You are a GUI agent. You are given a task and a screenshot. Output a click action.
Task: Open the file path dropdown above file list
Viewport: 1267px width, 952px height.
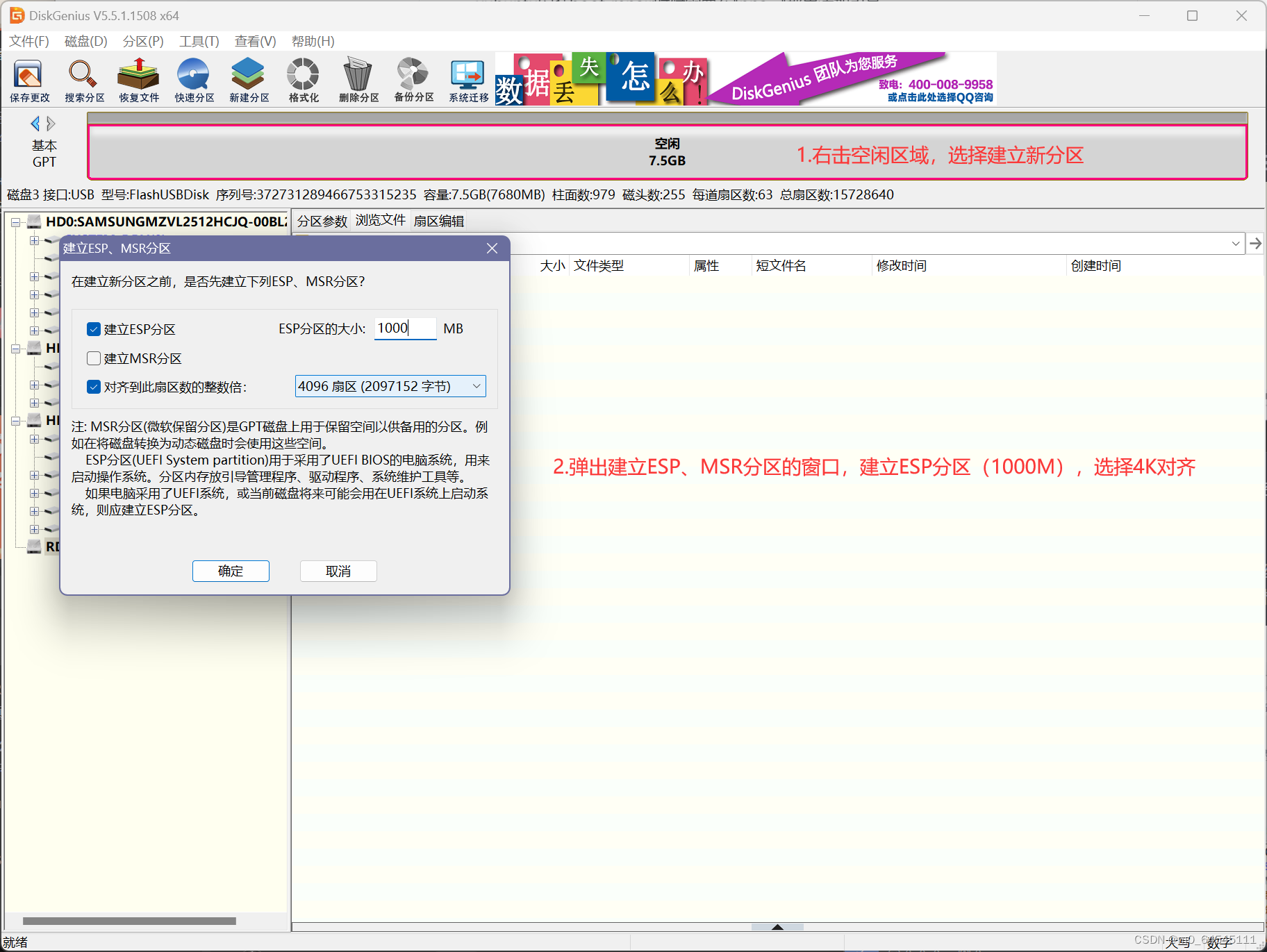[1236, 244]
